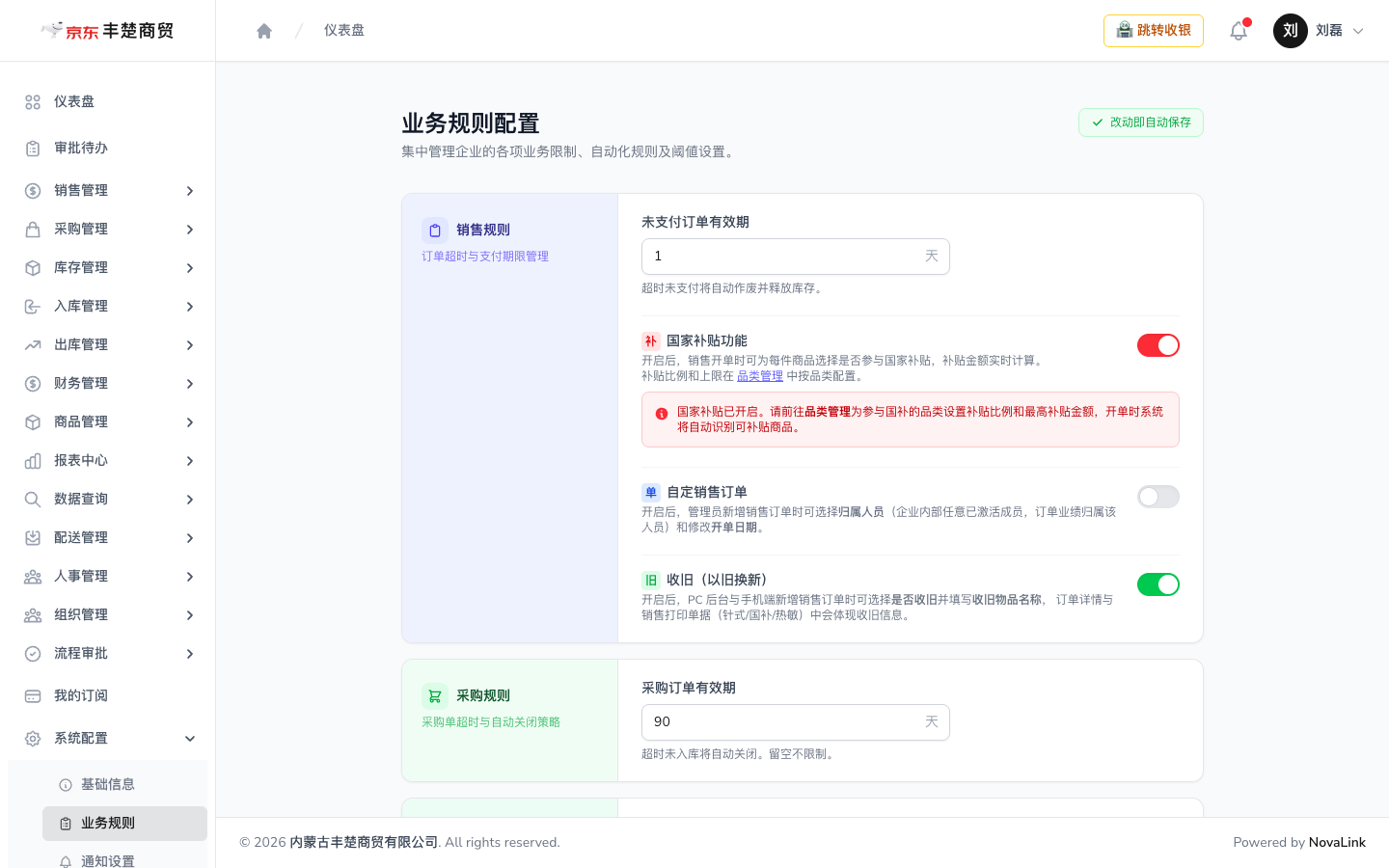The height and width of the screenshot is (868, 1389).
Task: Open the 仪表盘 menu item
Action: [107, 102]
